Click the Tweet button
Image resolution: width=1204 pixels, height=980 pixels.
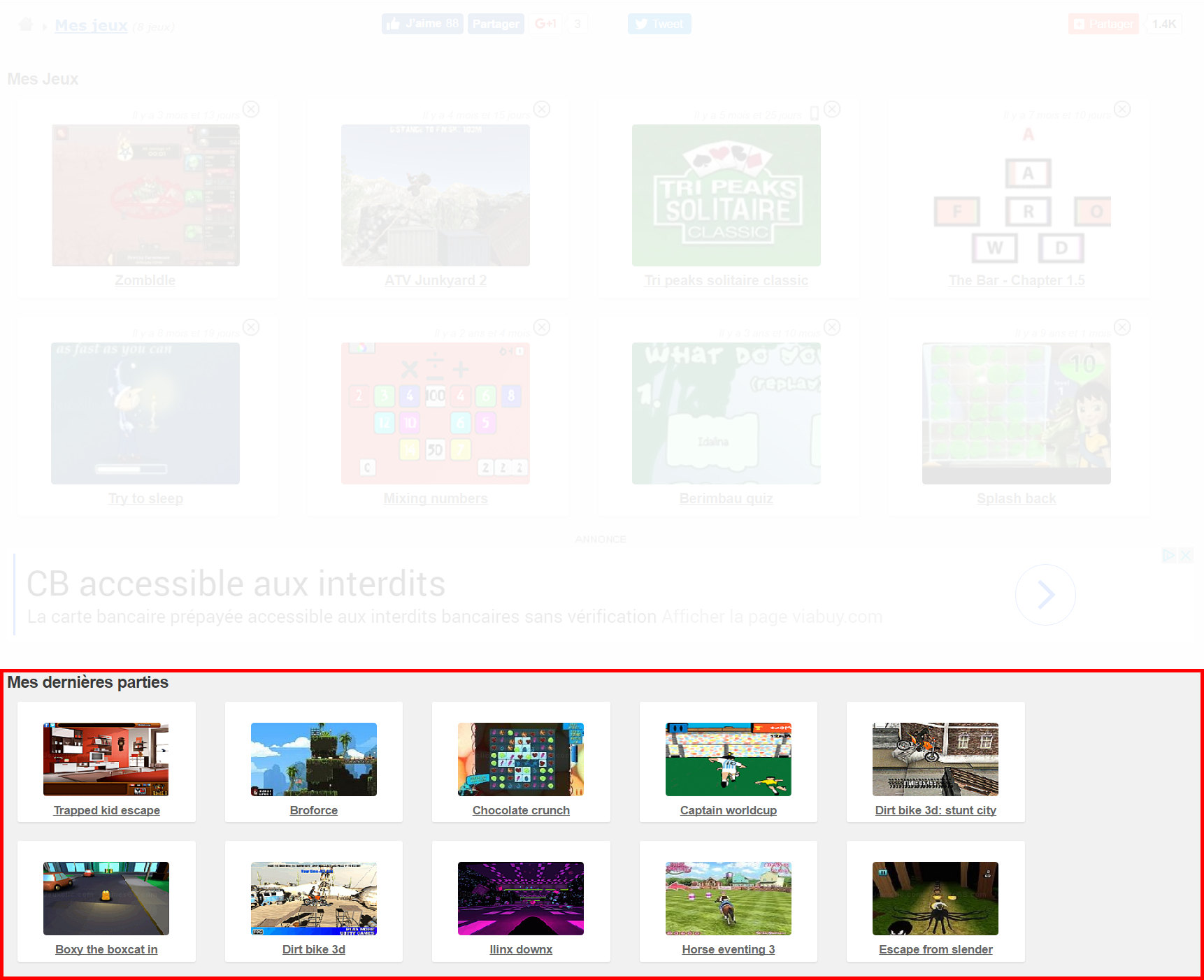pos(659,24)
